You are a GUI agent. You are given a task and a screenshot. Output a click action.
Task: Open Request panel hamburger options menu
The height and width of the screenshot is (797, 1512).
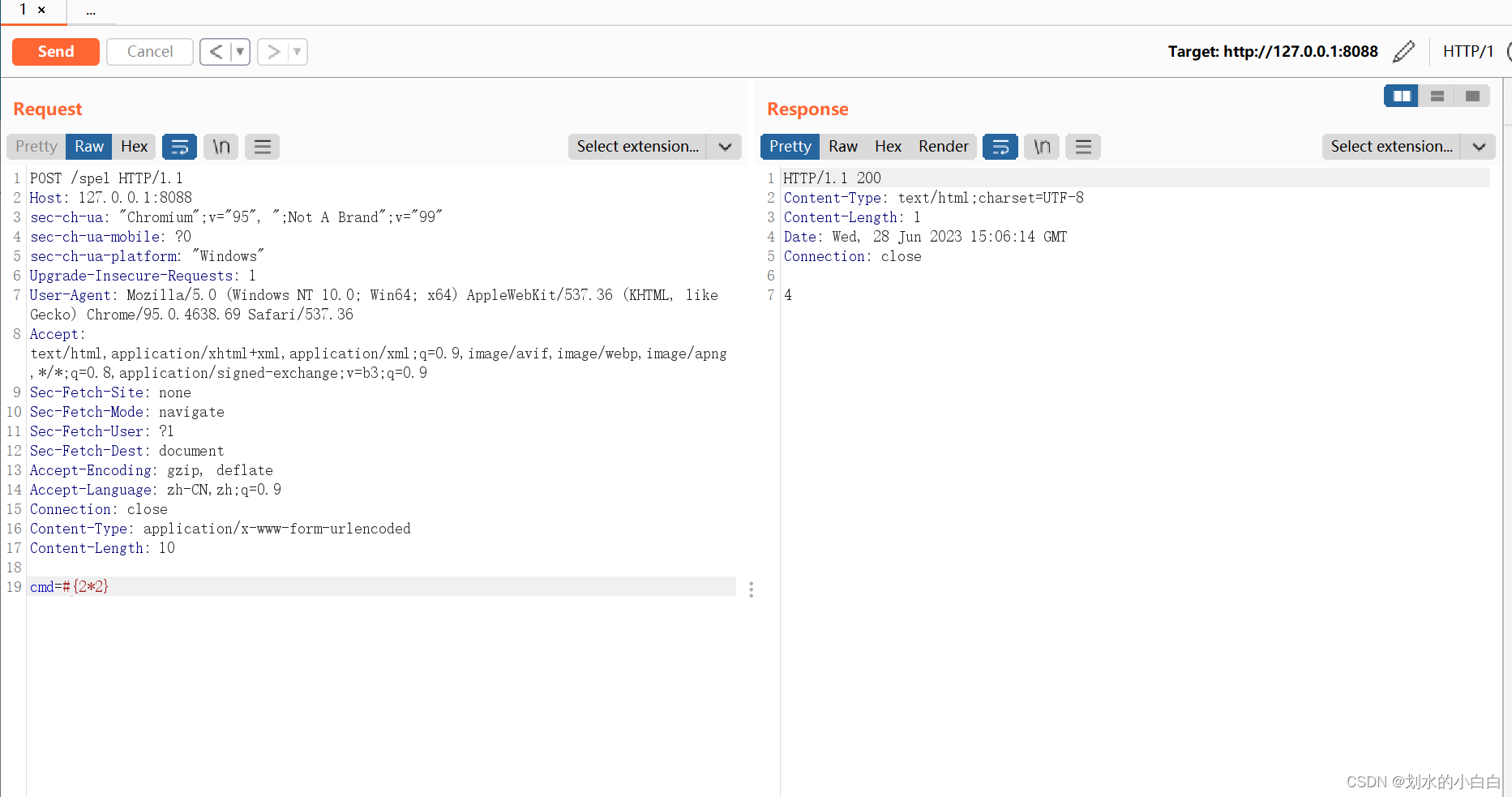click(263, 147)
